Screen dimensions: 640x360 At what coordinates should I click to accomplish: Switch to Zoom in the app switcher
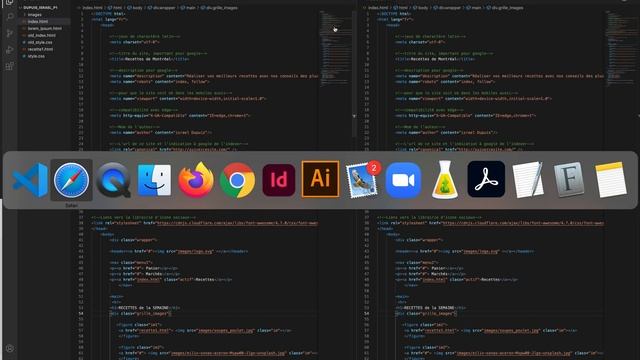tap(403, 180)
